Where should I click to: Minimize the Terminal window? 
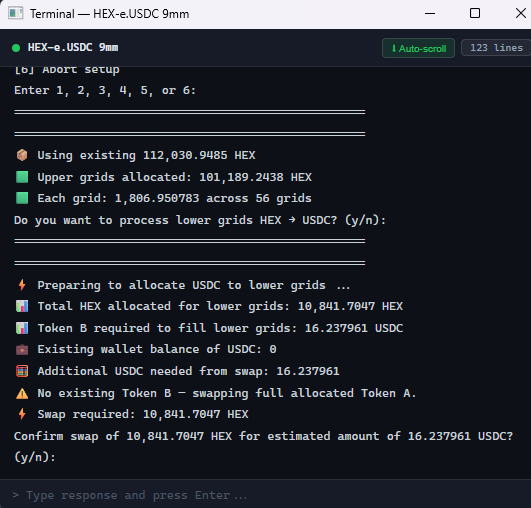point(430,14)
